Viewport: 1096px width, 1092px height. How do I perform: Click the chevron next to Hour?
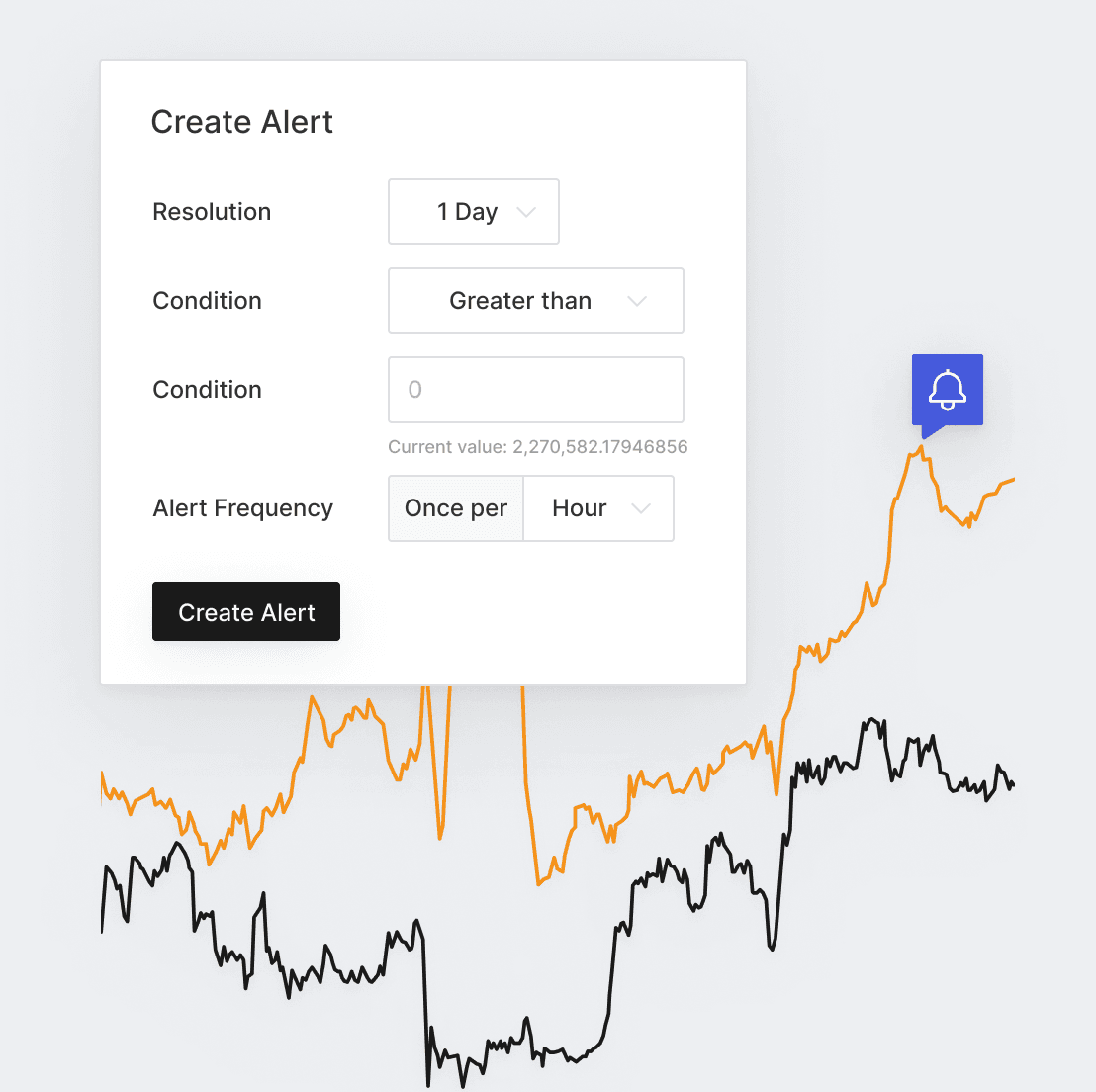pyautogui.click(x=641, y=508)
